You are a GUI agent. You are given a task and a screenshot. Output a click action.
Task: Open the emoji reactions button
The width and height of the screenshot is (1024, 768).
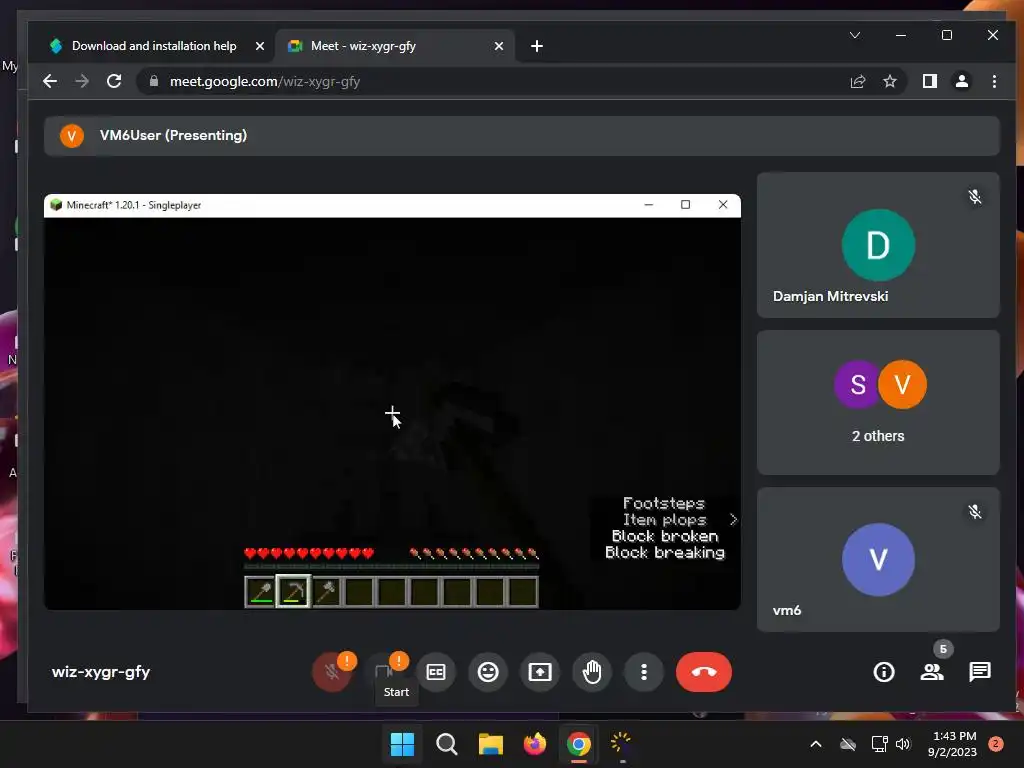tap(488, 672)
